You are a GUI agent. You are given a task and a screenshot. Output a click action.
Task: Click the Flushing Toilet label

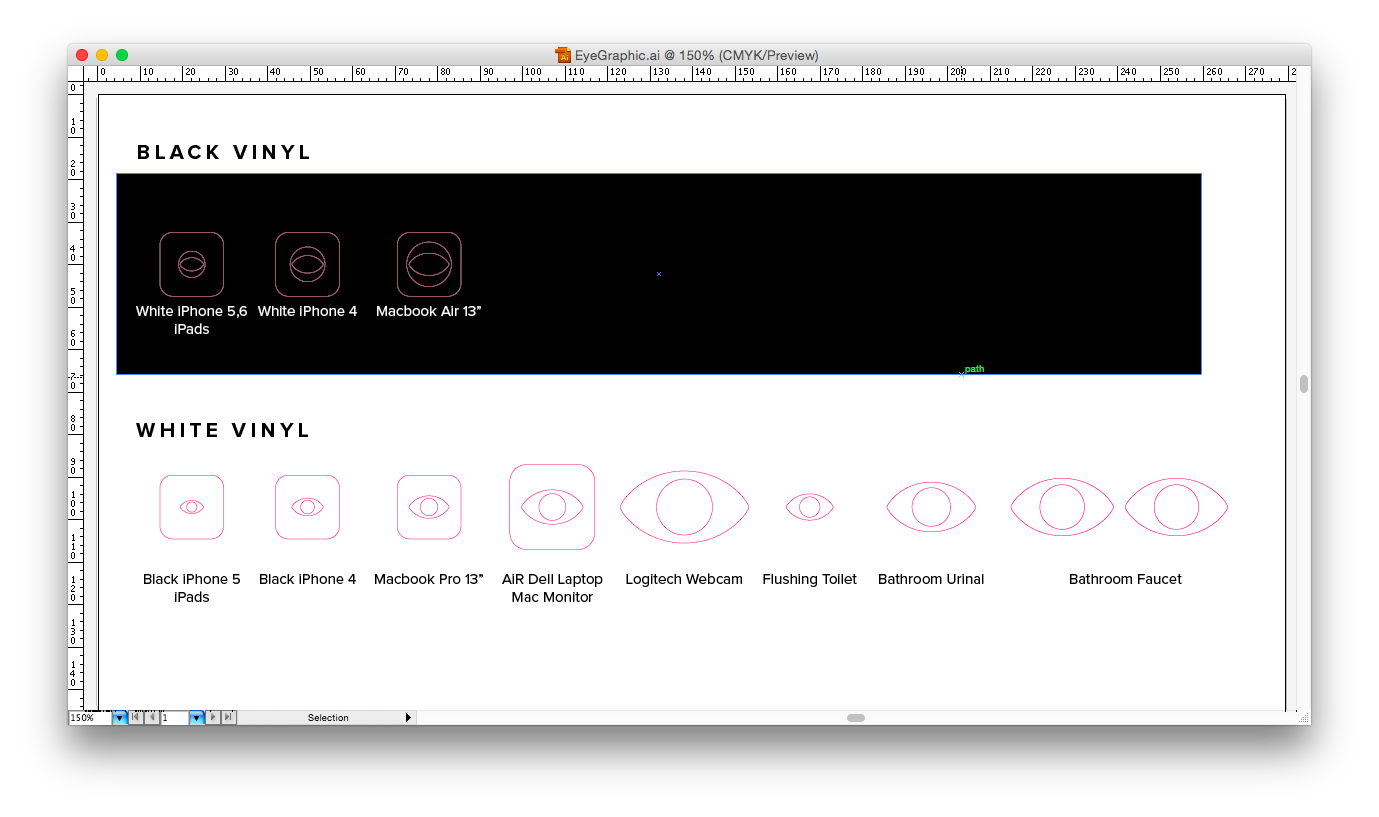click(x=810, y=579)
